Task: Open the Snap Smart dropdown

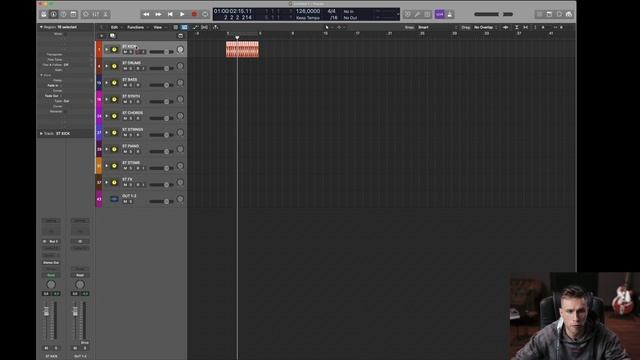Action: coord(438,27)
